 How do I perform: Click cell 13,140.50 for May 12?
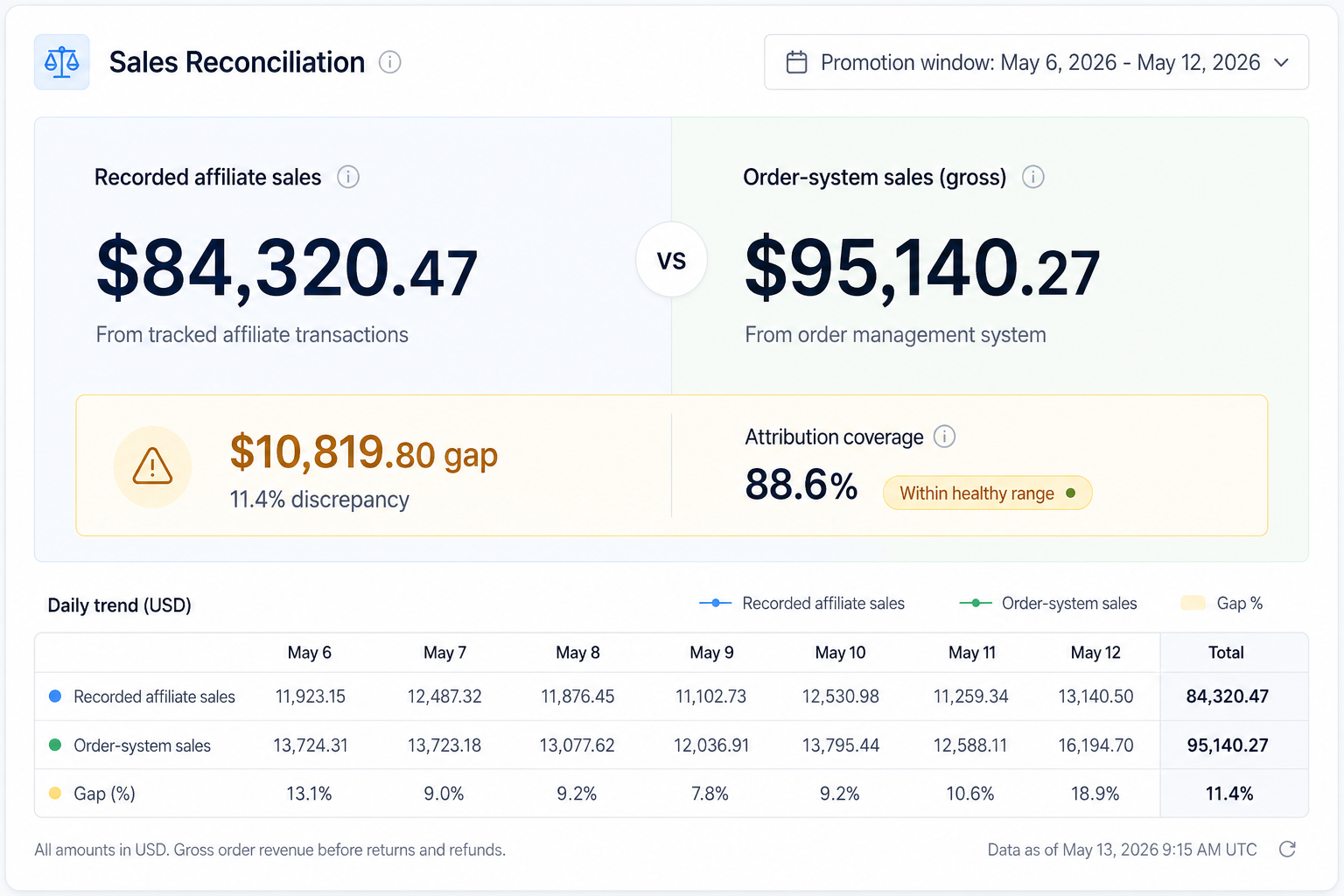(1095, 696)
